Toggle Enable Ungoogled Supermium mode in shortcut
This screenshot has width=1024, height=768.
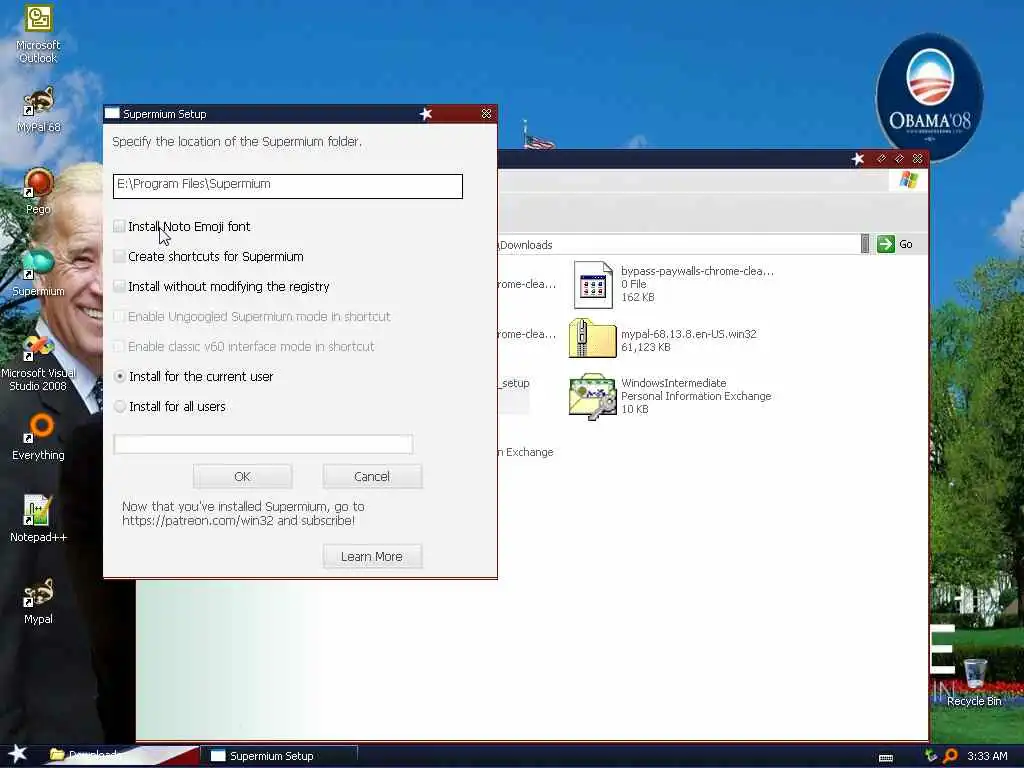point(119,316)
